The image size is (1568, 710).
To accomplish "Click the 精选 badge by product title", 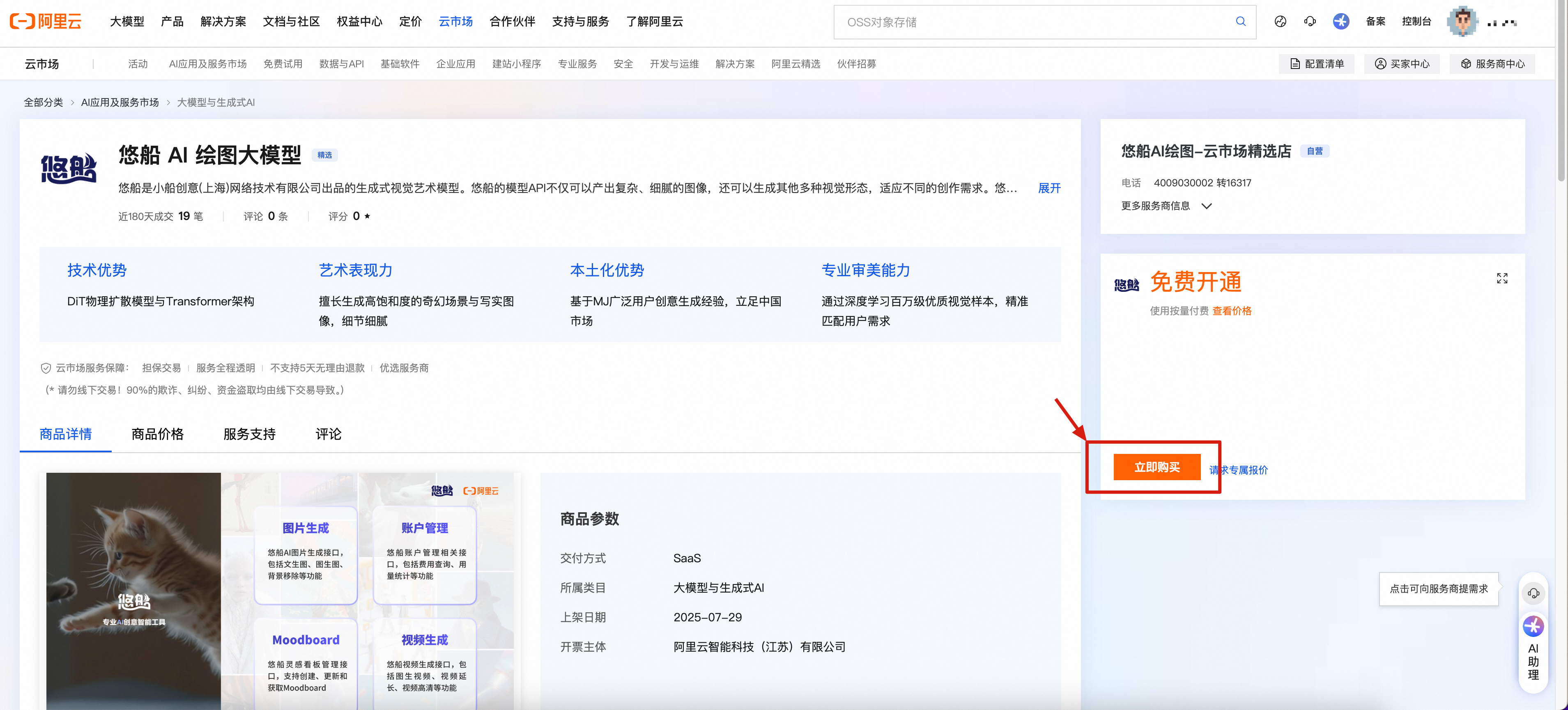I will click(x=324, y=155).
